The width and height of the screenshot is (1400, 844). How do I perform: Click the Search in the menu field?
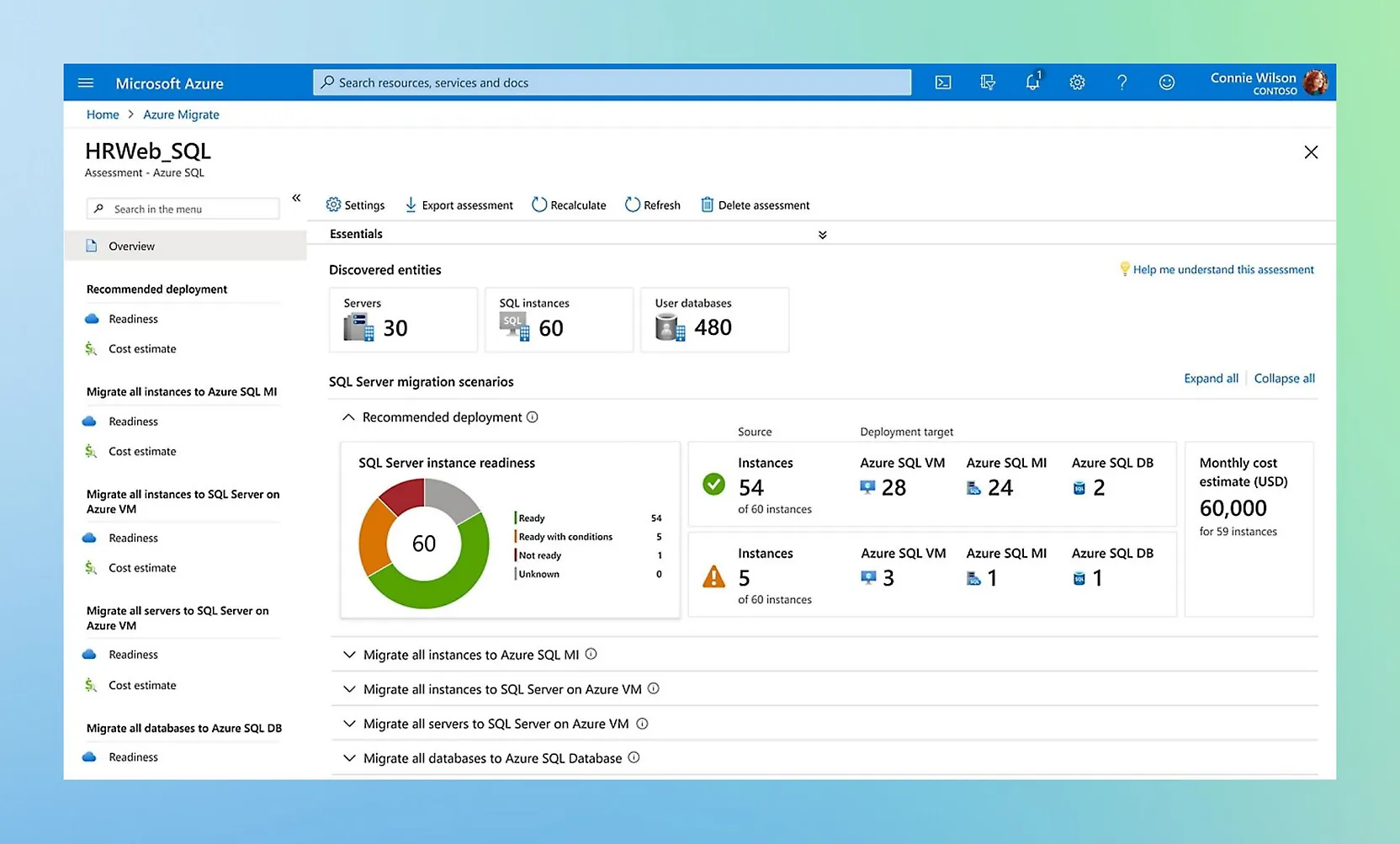183,210
